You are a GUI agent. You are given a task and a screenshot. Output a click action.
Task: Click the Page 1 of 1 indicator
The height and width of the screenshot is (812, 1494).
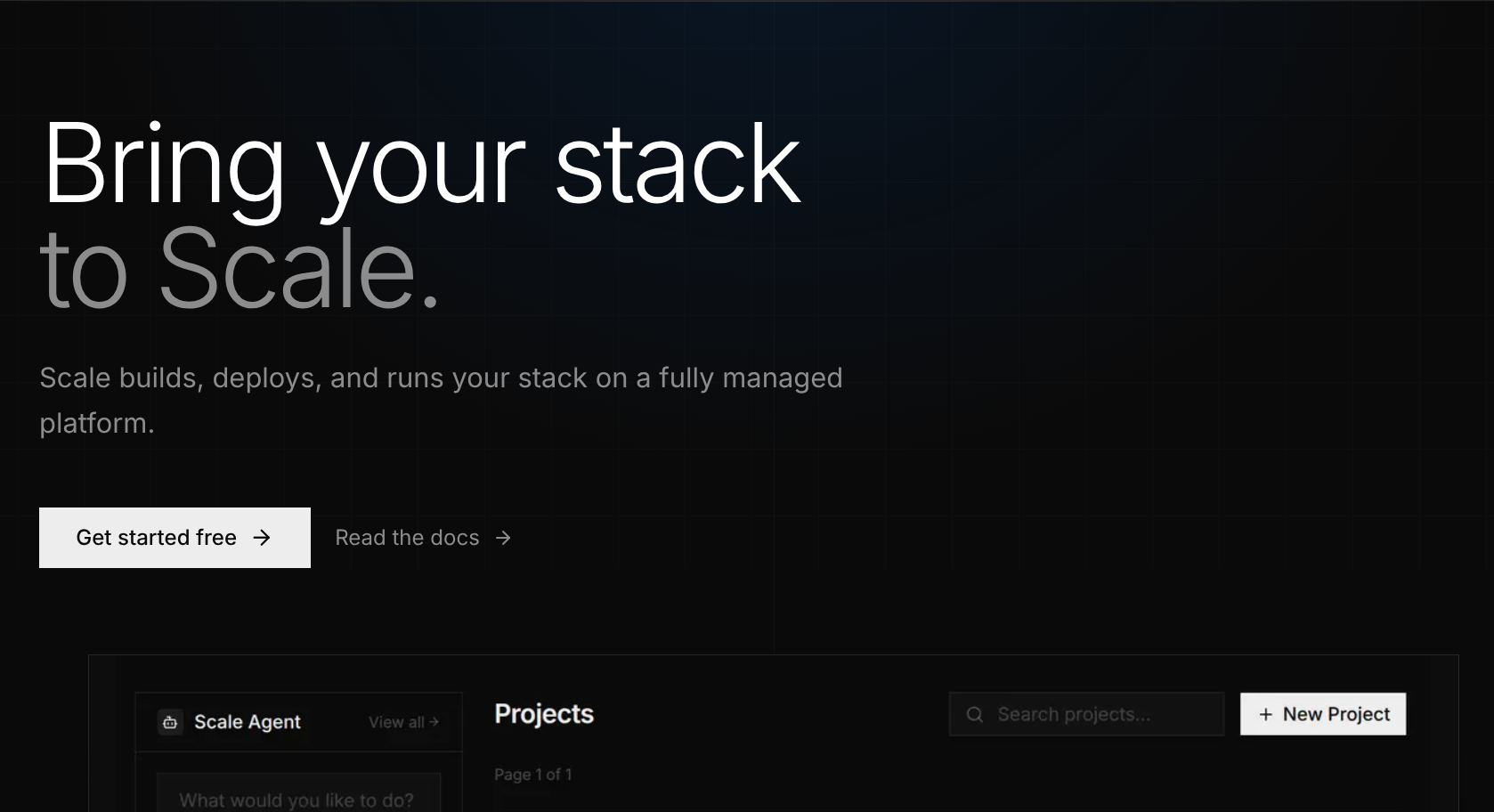click(x=533, y=775)
